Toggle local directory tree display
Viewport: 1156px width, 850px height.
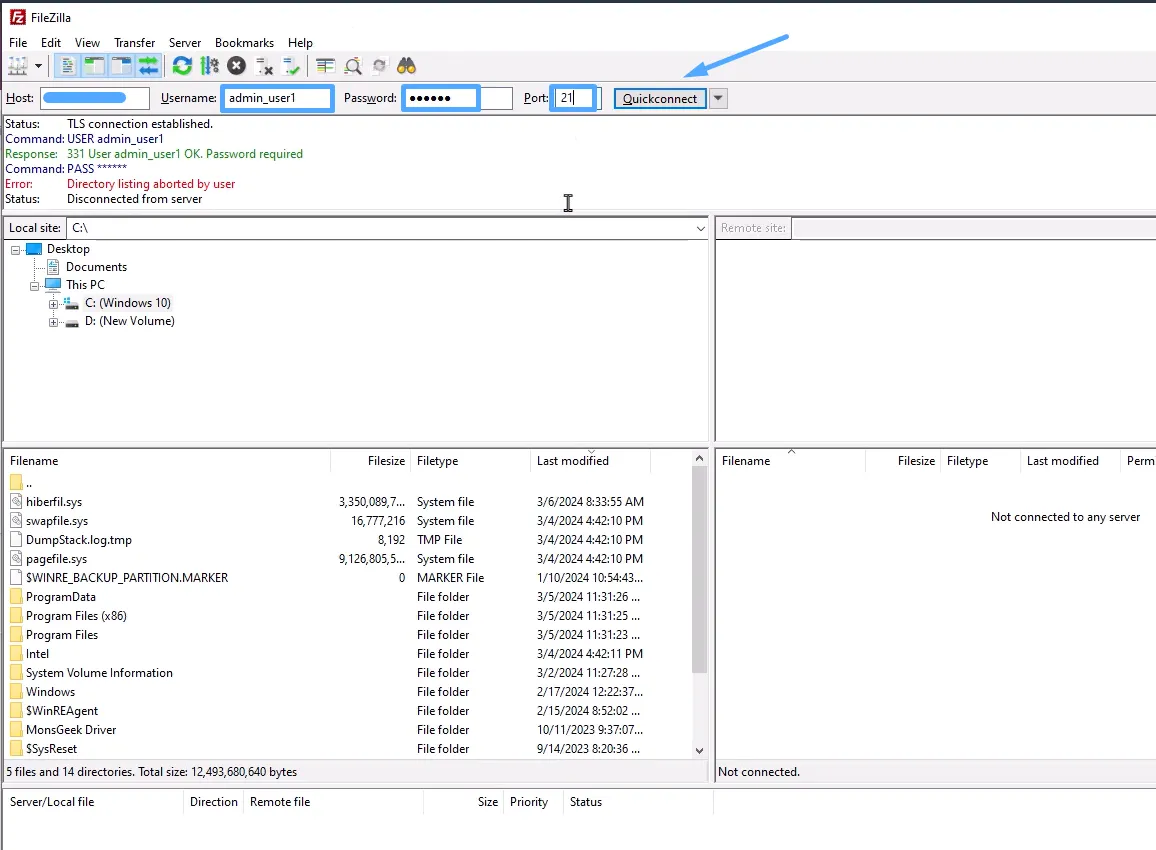click(95, 66)
